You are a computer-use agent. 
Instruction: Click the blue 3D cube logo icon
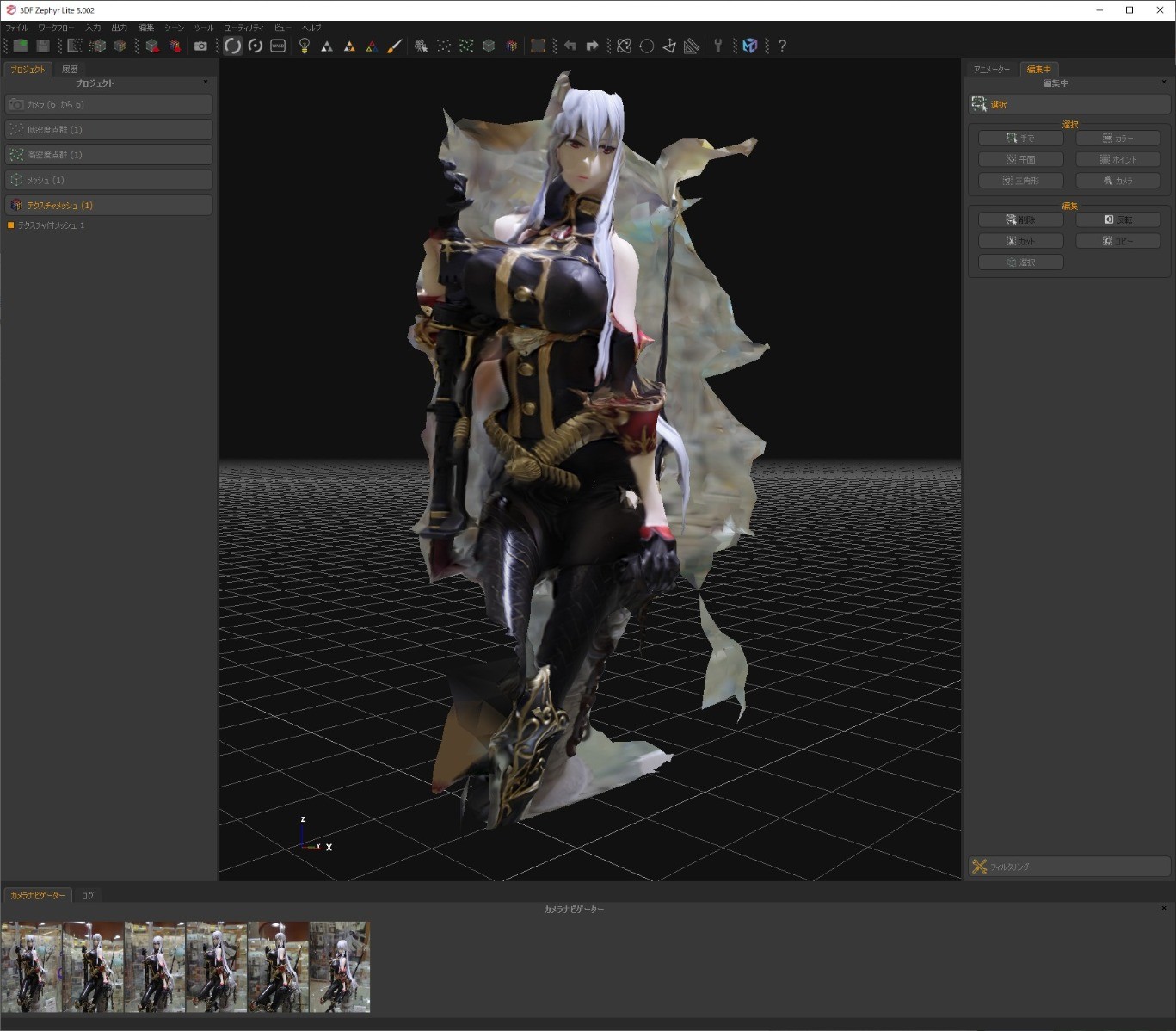click(750, 46)
